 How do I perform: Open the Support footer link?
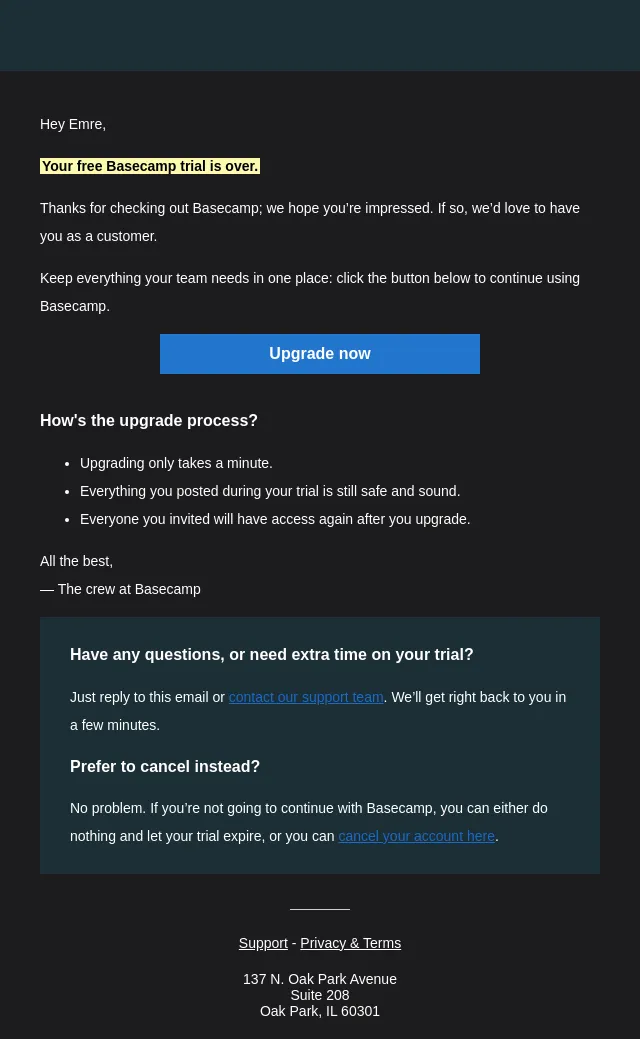coord(263,943)
